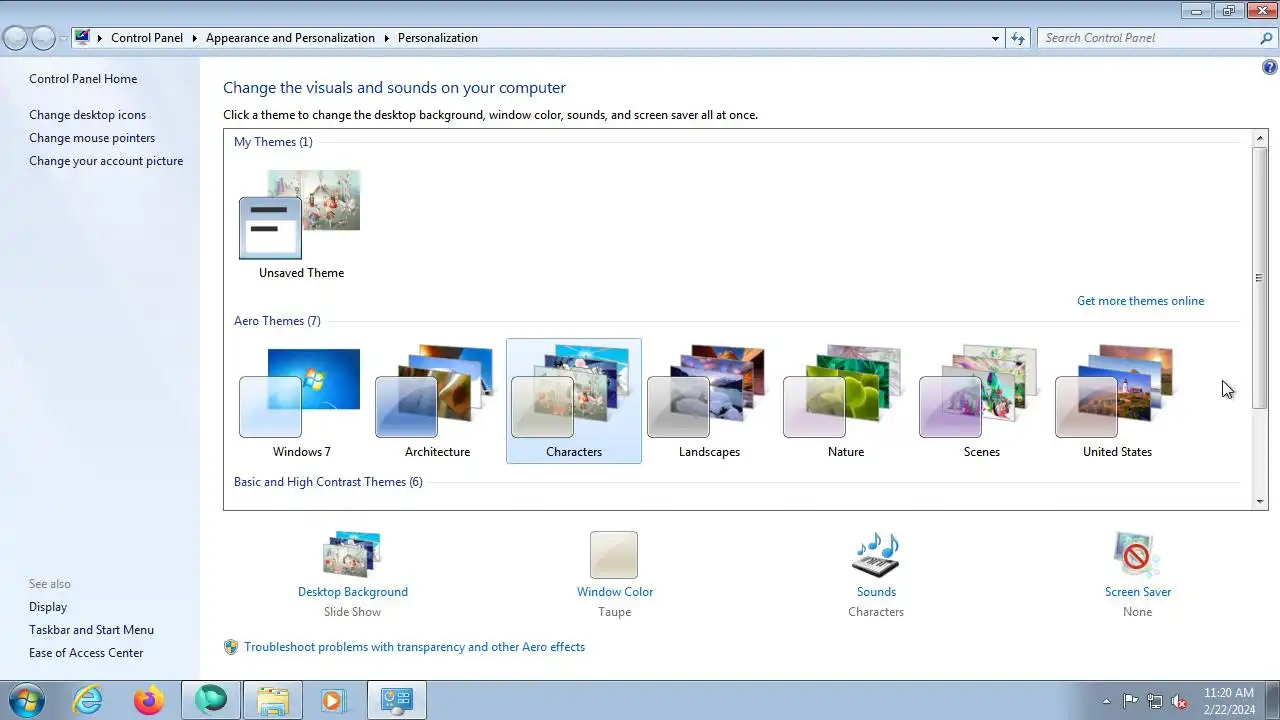This screenshot has width=1280, height=720.
Task: Open the Window Color taupe swatch
Action: click(x=614, y=554)
